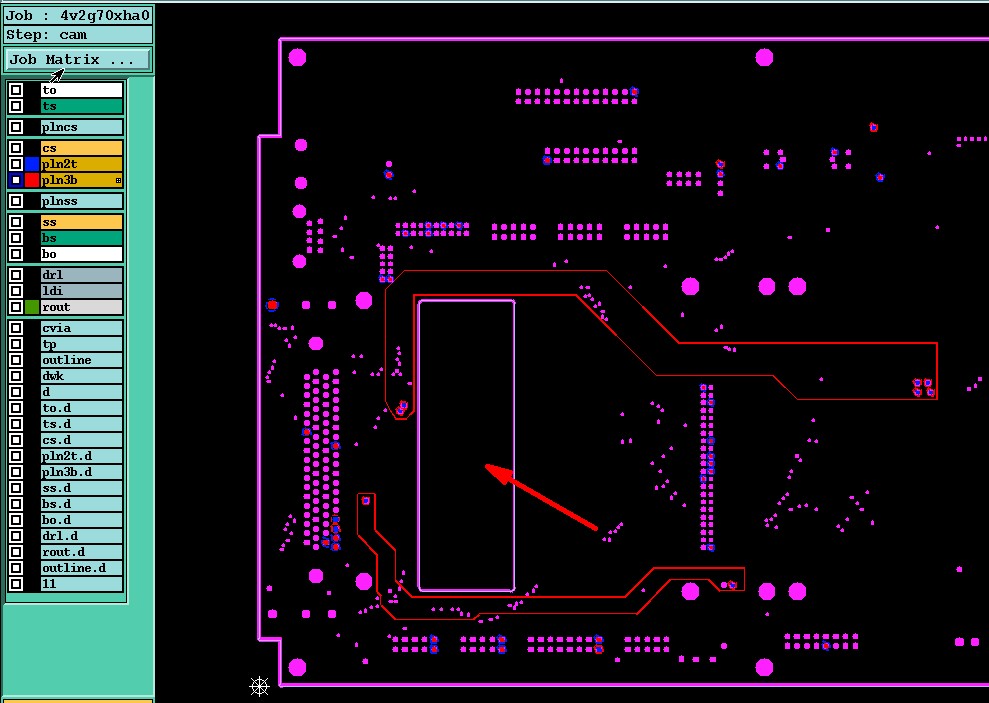Select the 'cs' layer name
Screen dimensions: 989x703
coord(81,148)
